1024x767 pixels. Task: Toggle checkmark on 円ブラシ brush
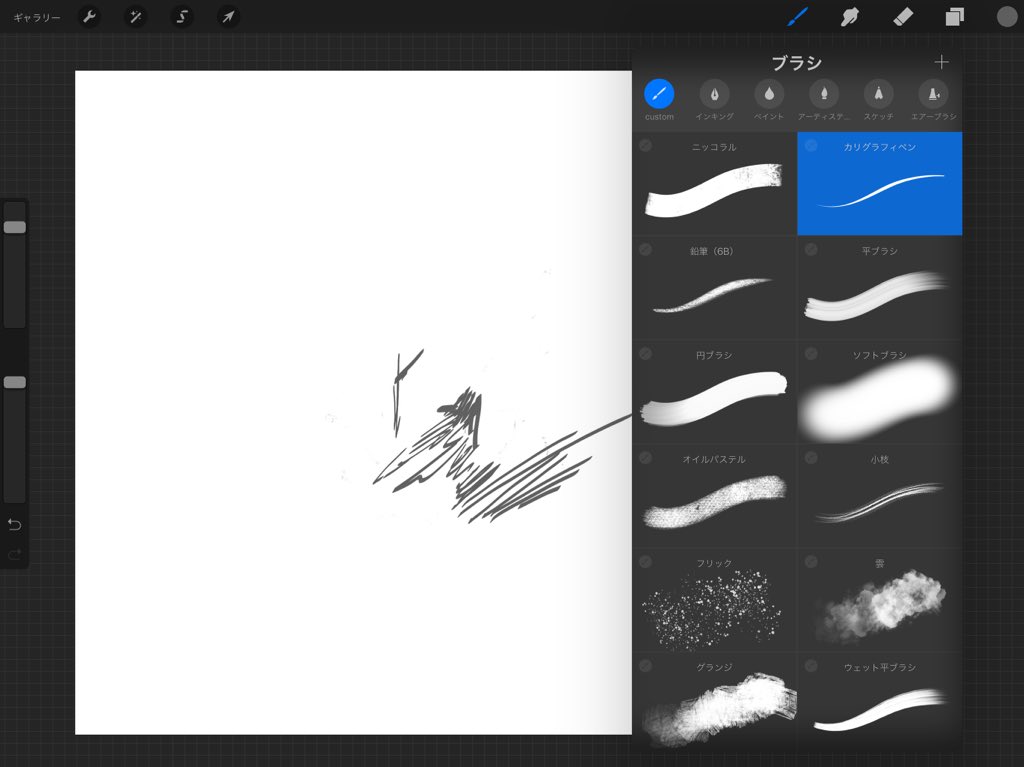tap(645, 353)
